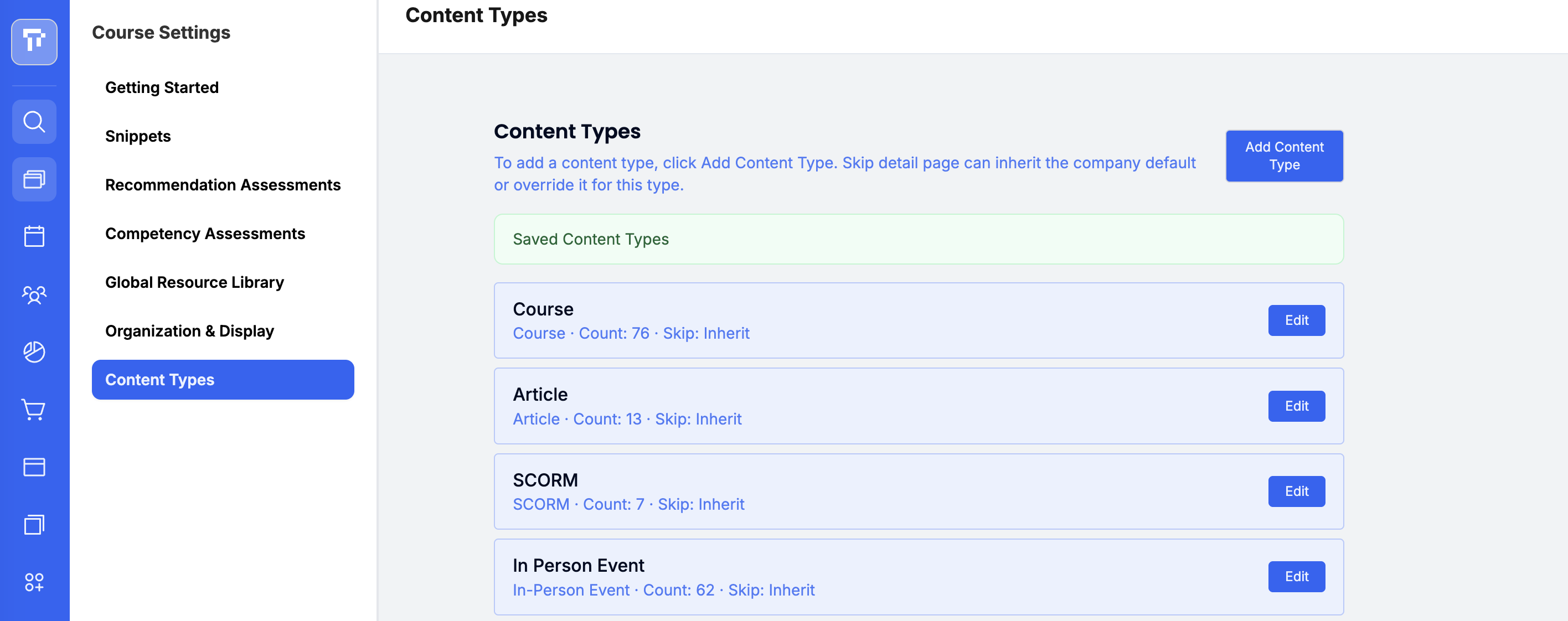Image resolution: width=1568 pixels, height=621 pixels.
Task: Edit the Article content type
Action: (x=1297, y=406)
